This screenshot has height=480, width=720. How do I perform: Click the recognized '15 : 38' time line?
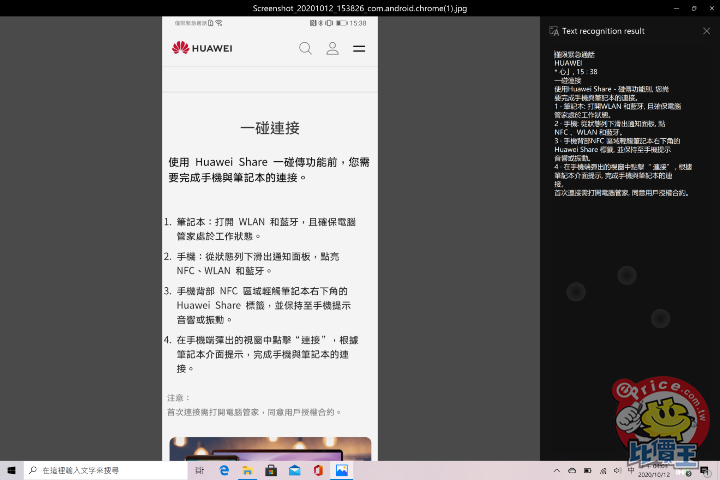tap(576, 72)
